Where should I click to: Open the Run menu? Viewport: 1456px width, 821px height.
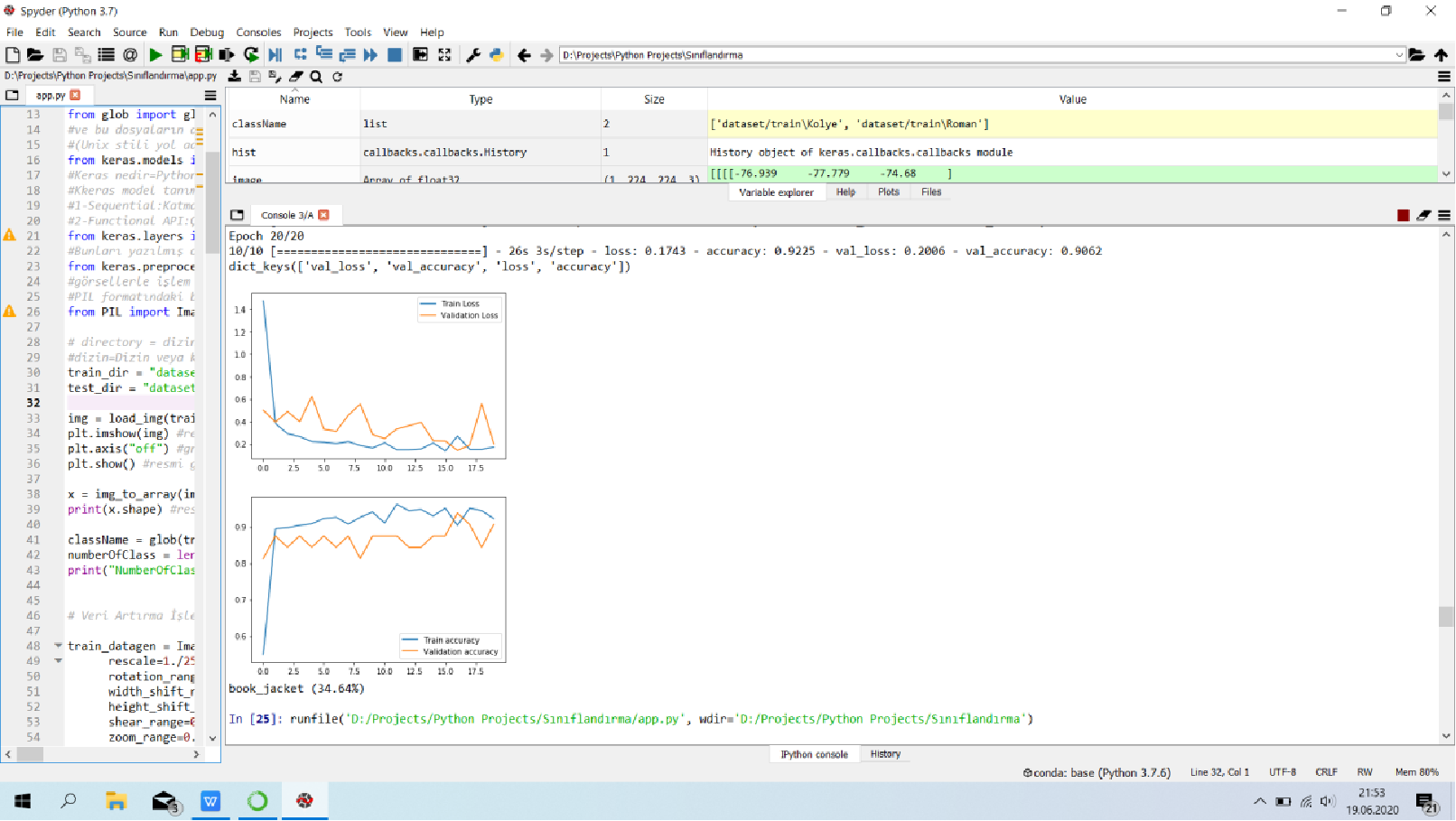pos(168,33)
